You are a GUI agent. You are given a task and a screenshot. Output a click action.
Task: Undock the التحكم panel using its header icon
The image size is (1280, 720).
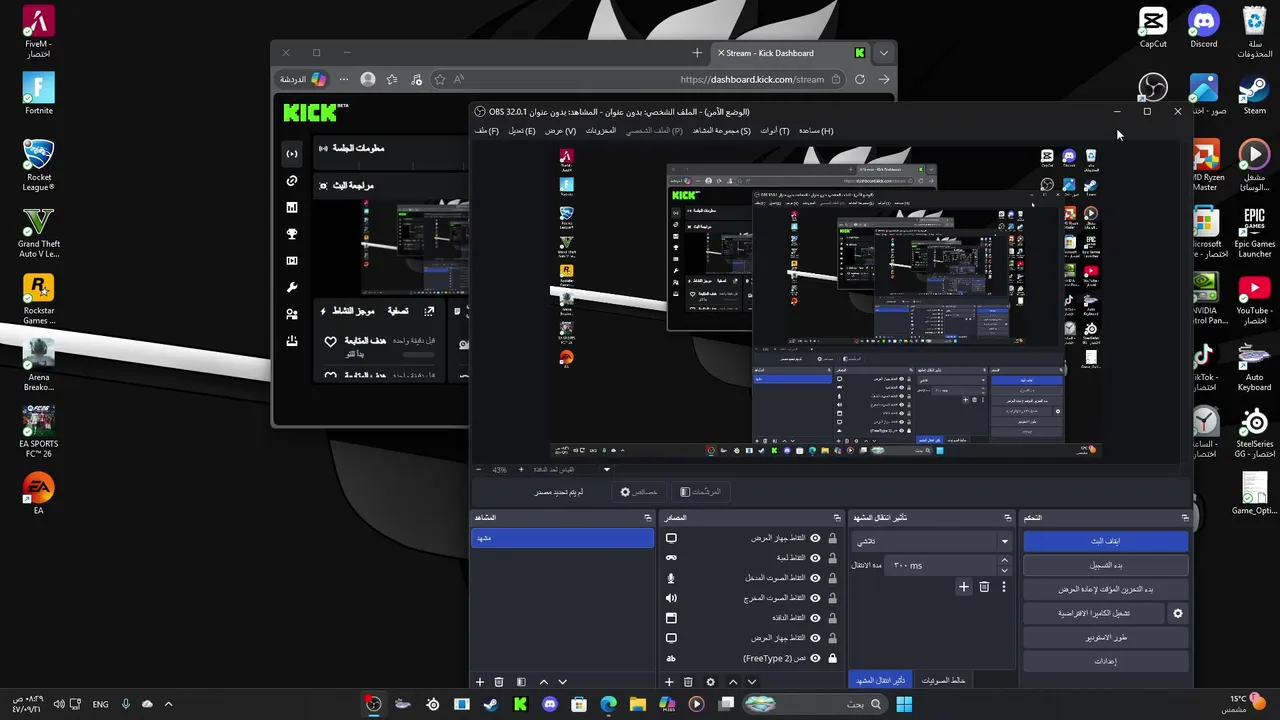coord(1185,518)
